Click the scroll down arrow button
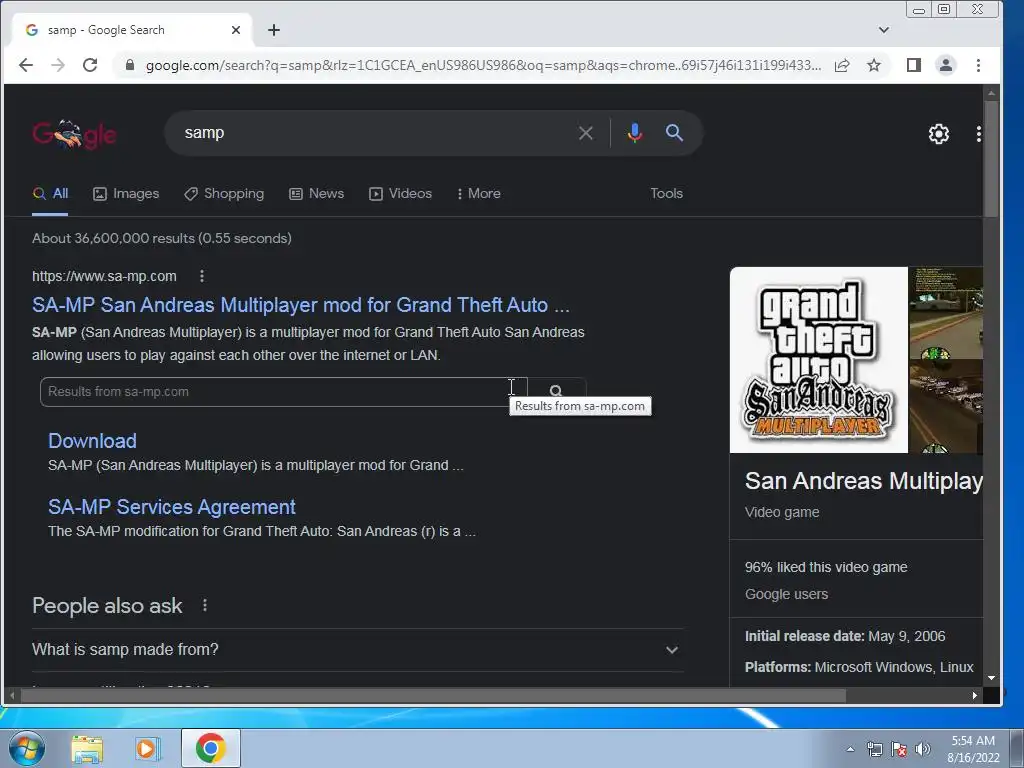 (x=991, y=679)
